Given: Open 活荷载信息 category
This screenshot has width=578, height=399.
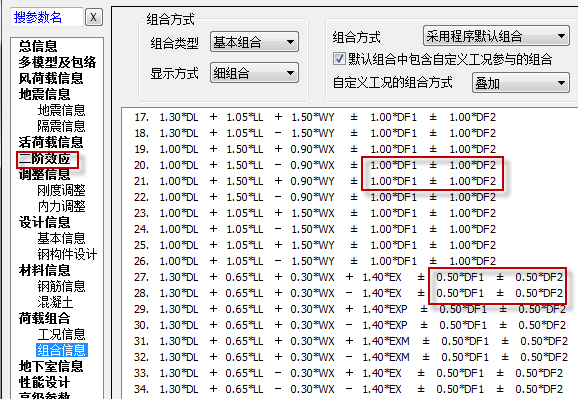Looking at the screenshot, I should tap(51, 142).
